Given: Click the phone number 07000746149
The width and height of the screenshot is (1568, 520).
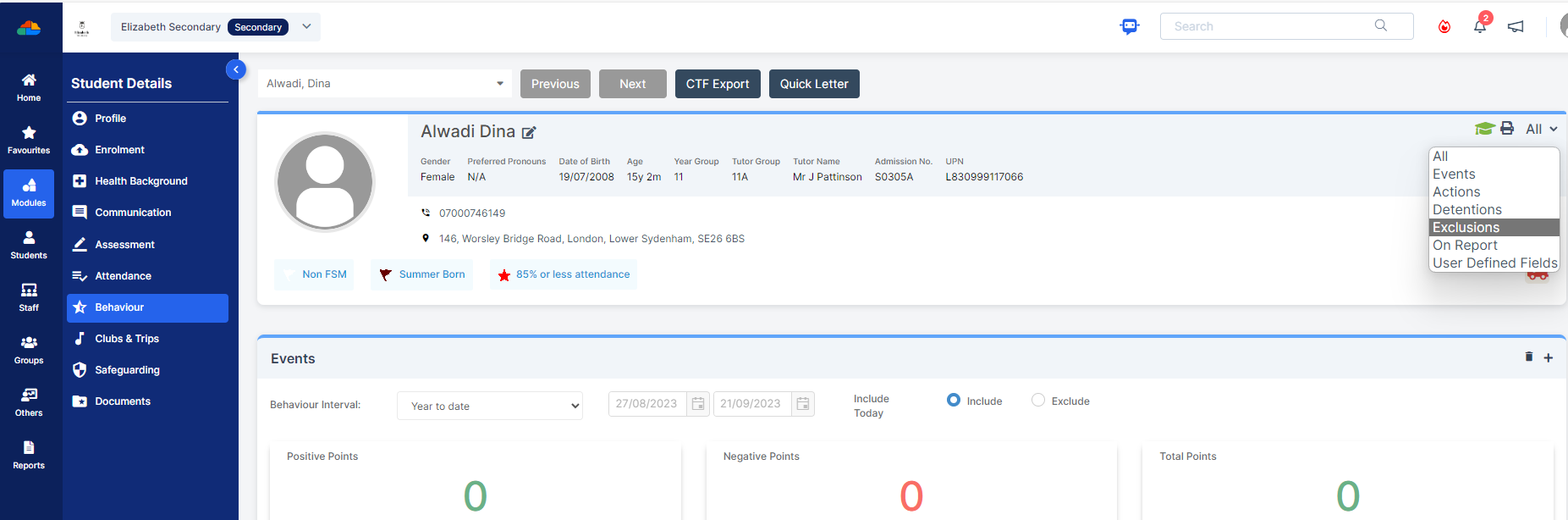Looking at the screenshot, I should (472, 213).
